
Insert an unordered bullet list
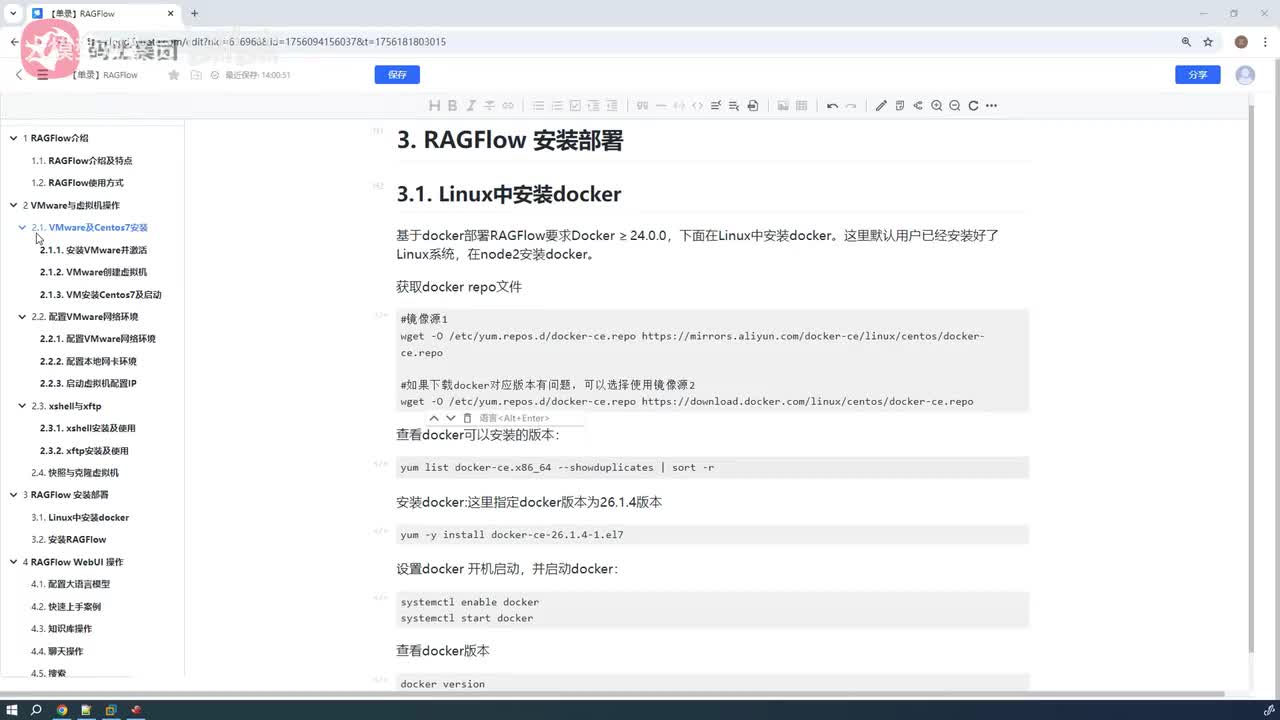pyautogui.click(x=538, y=105)
